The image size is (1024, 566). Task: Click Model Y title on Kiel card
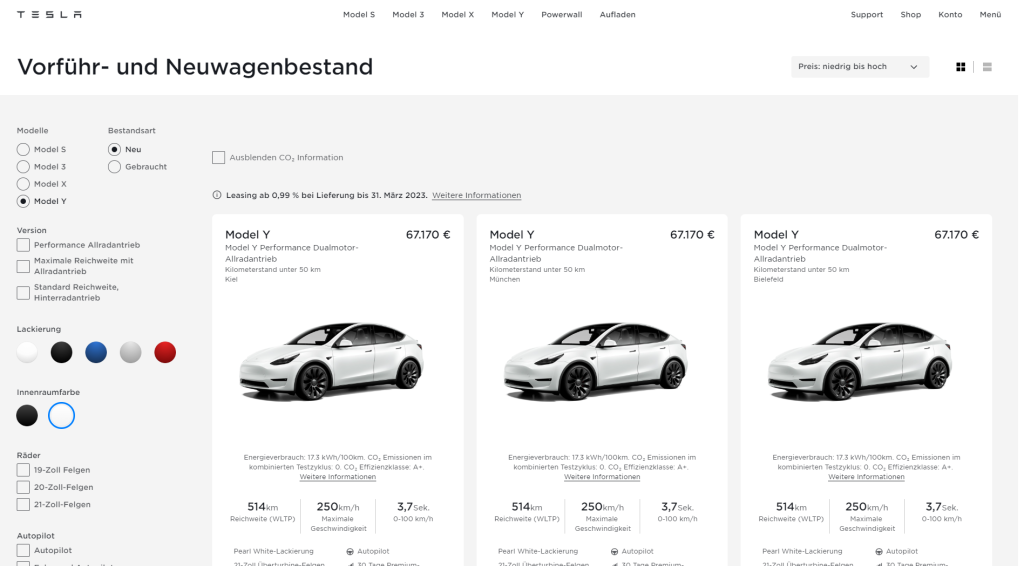coord(248,235)
